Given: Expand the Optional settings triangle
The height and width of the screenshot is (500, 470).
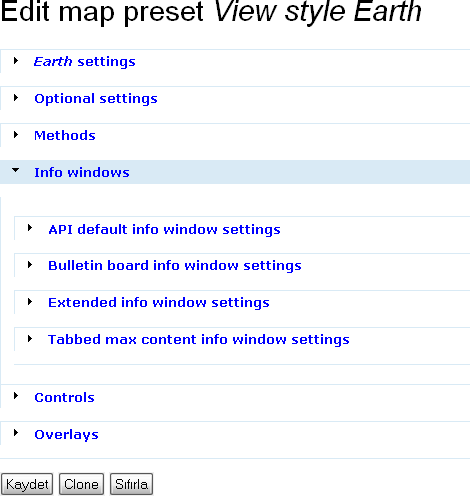Looking at the screenshot, I should [x=16, y=98].
